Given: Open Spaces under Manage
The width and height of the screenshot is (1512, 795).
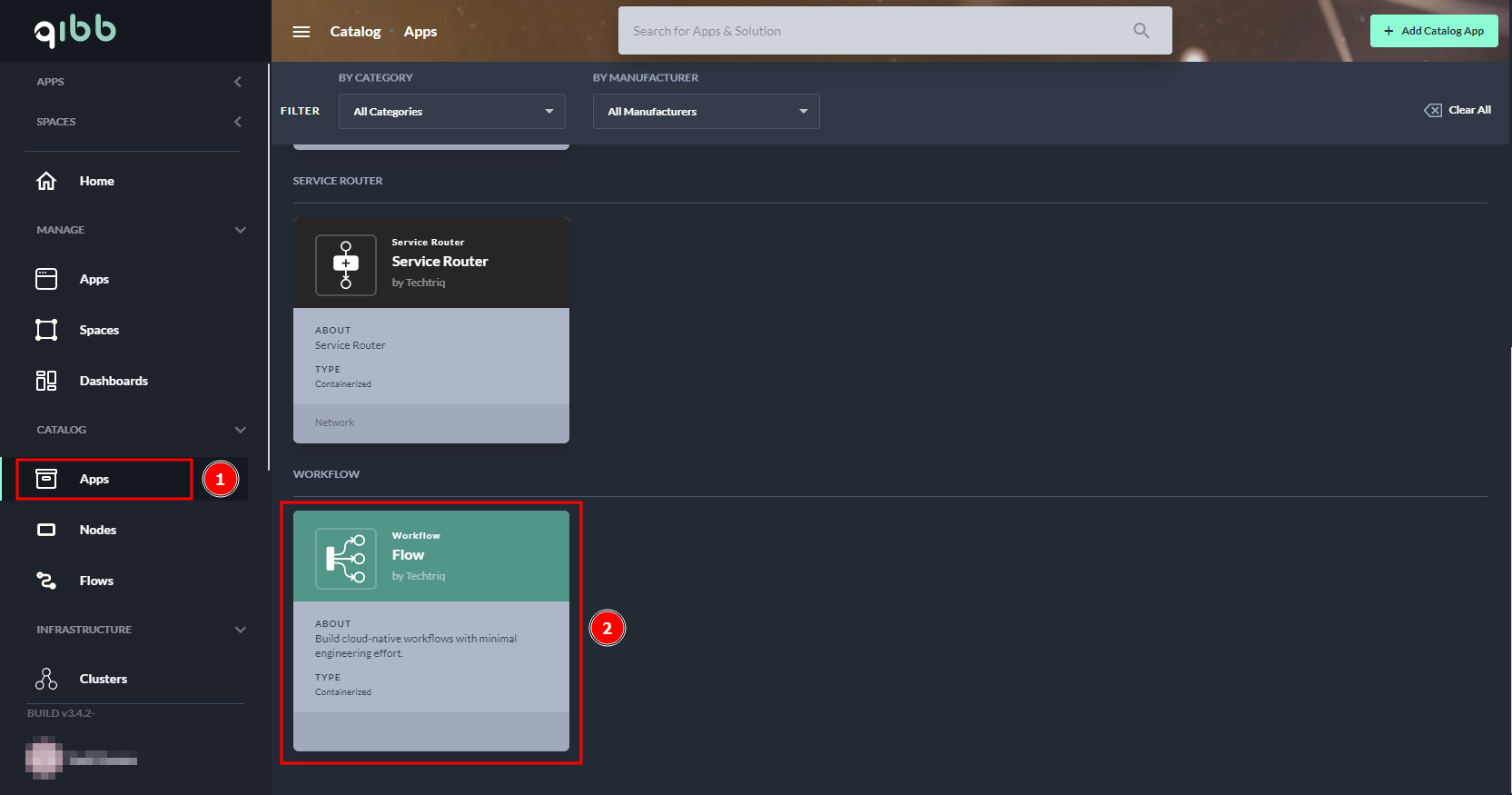Looking at the screenshot, I should click(99, 330).
